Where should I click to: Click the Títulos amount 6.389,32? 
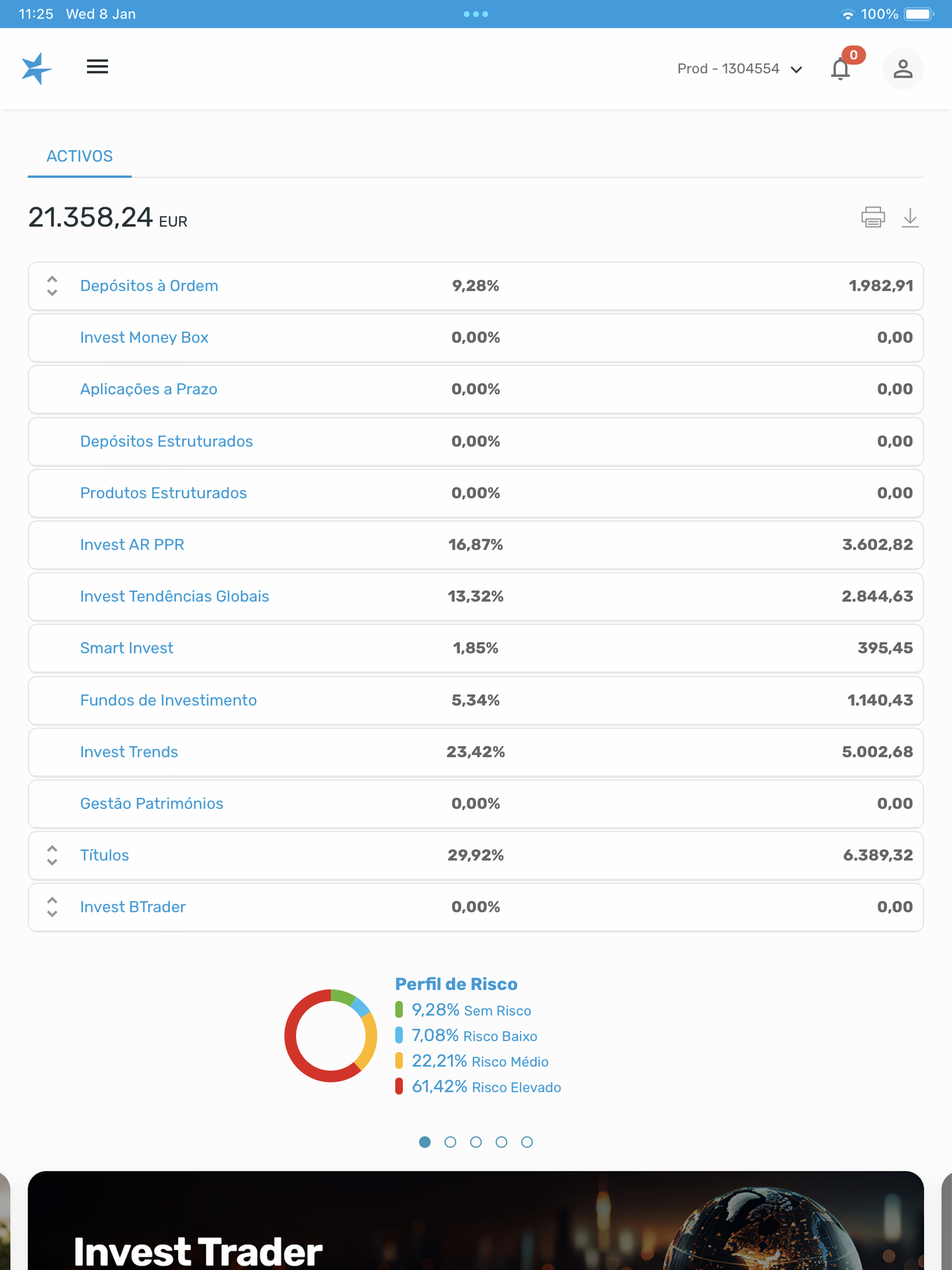(878, 855)
